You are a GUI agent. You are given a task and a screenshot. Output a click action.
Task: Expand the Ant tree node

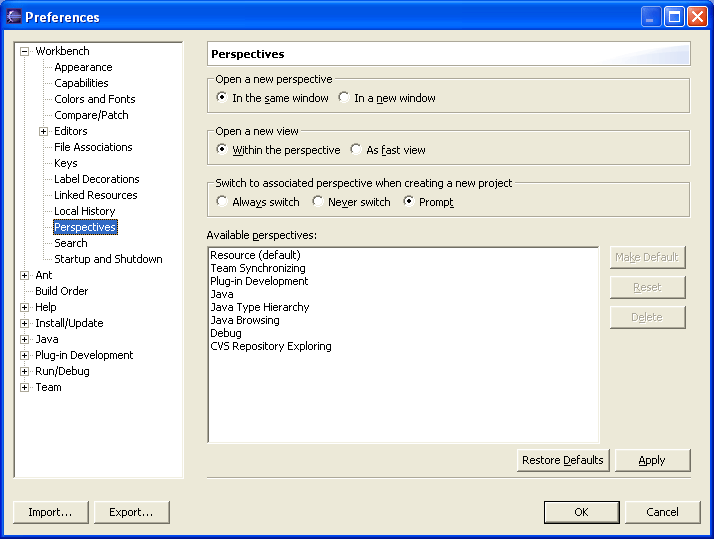tap(25, 275)
